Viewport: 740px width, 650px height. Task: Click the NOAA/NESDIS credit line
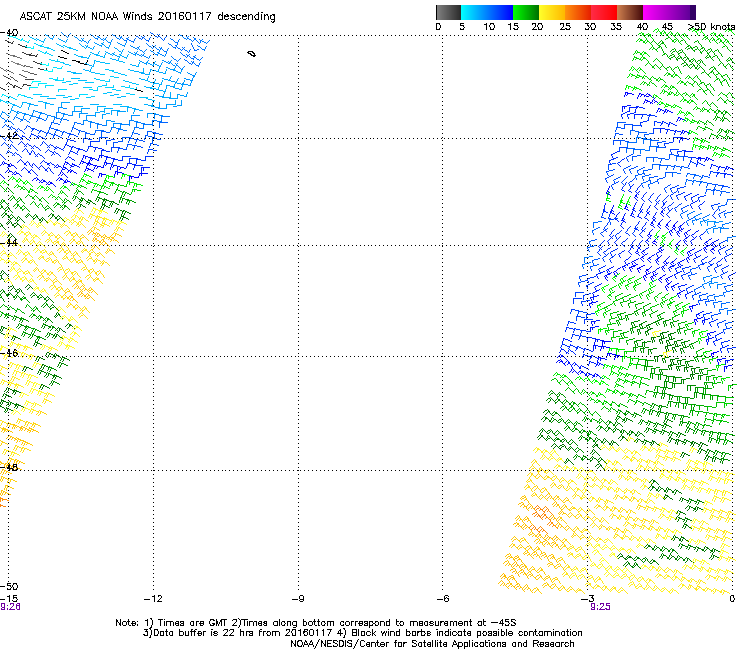[x=432, y=644]
